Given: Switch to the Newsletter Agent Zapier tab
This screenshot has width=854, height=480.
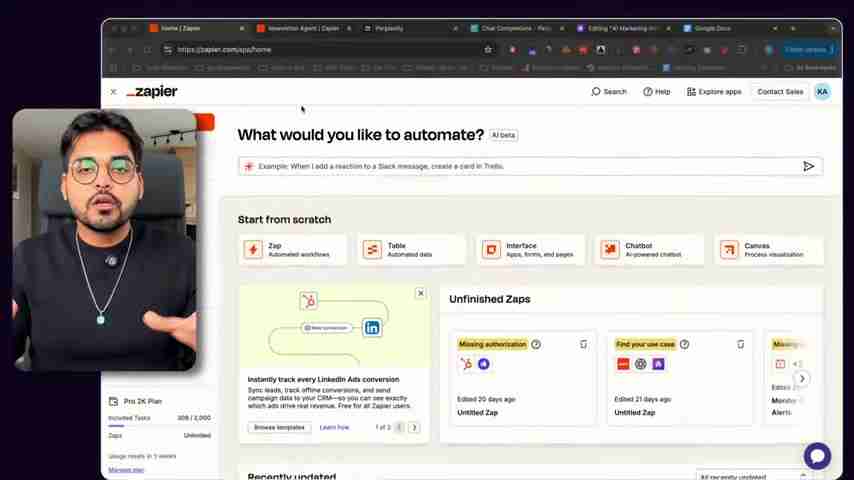Looking at the screenshot, I should 304,28.
